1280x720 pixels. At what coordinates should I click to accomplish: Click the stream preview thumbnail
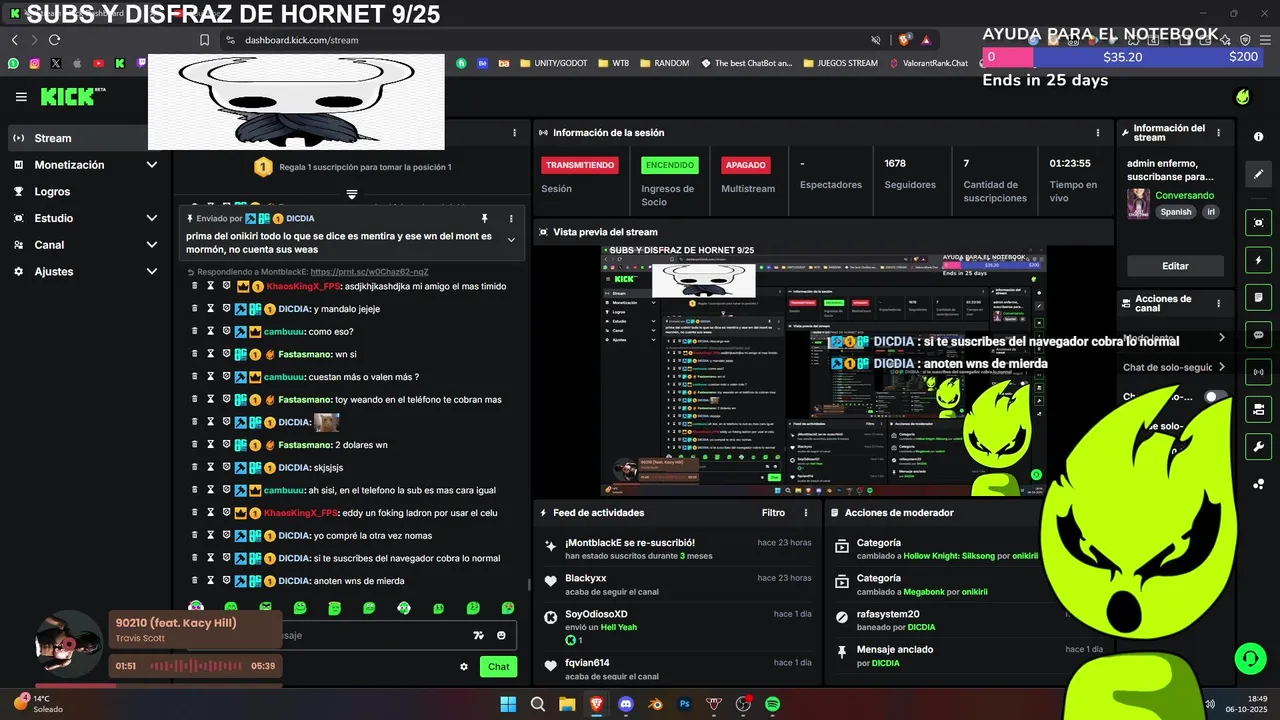click(x=823, y=371)
